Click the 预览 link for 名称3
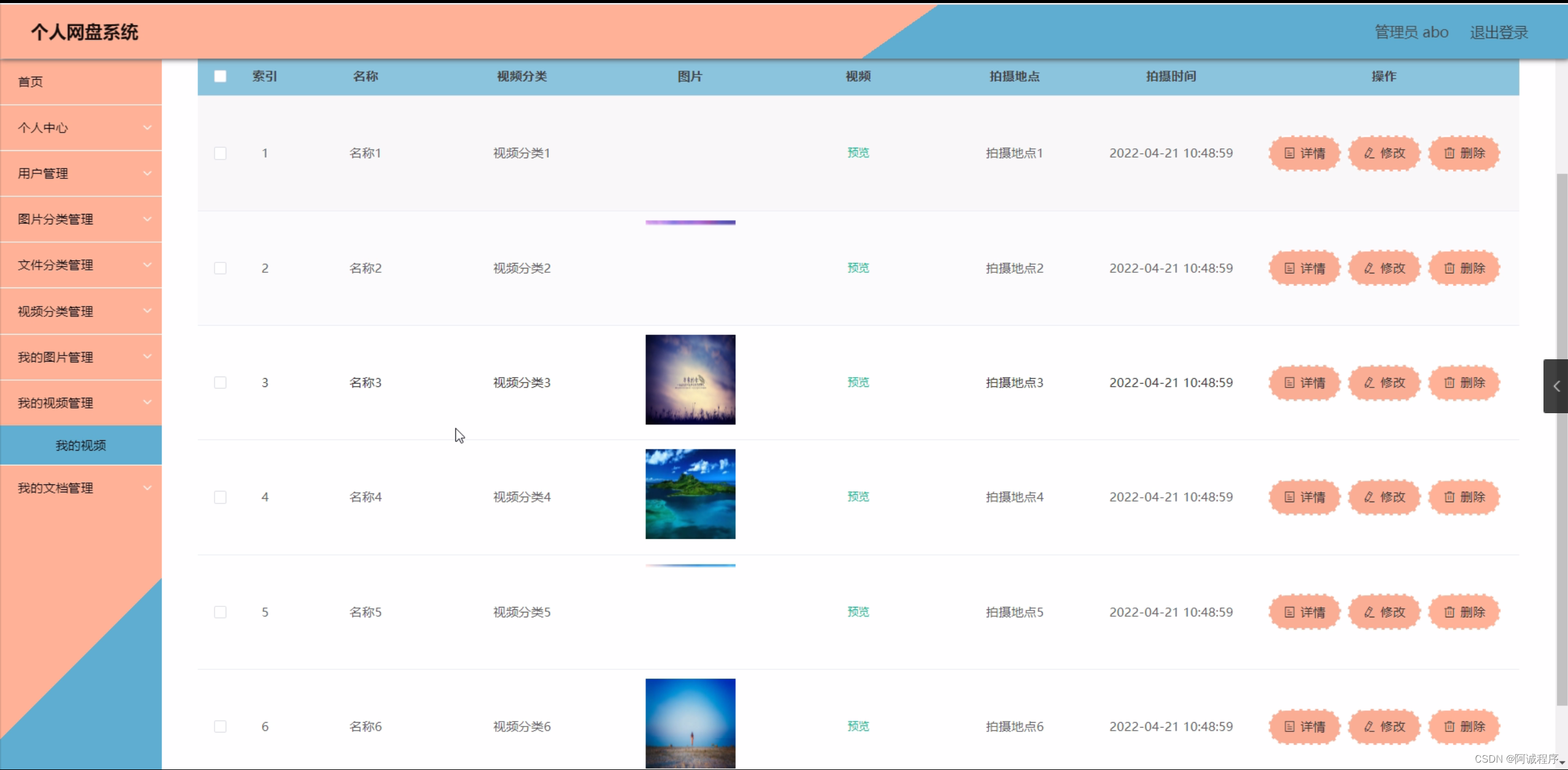Viewport: 1568px width, 770px height. [x=858, y=383]
